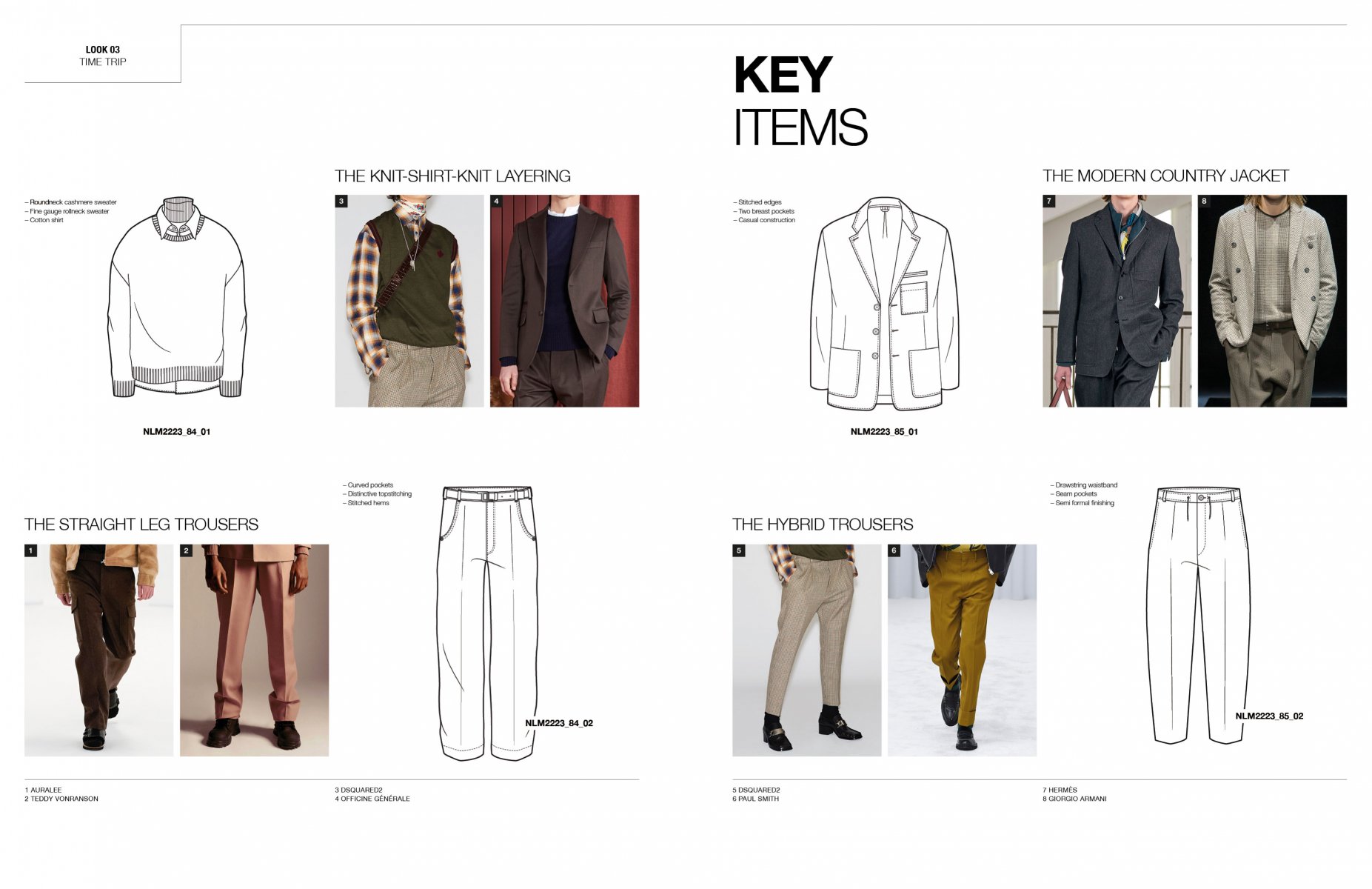Open the Dsquared2 checked hybrid trousers photo
1372x889 pixels.
pyautogui.click(x=806, y=650)
